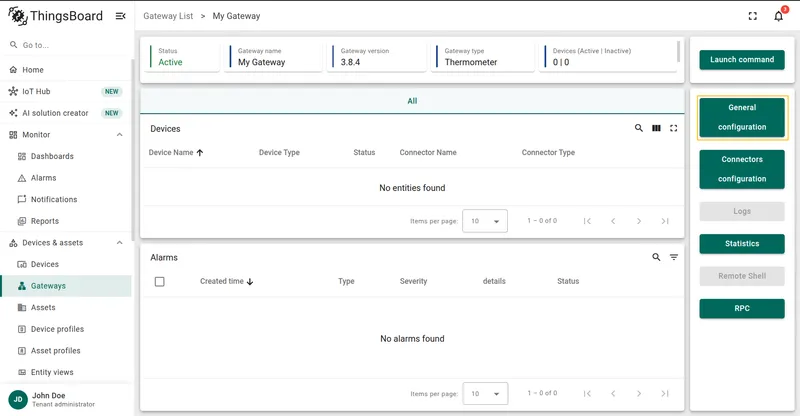Click Launch command button
The height and width of the screenshot is (416, 800).
(x=742, y=60)
